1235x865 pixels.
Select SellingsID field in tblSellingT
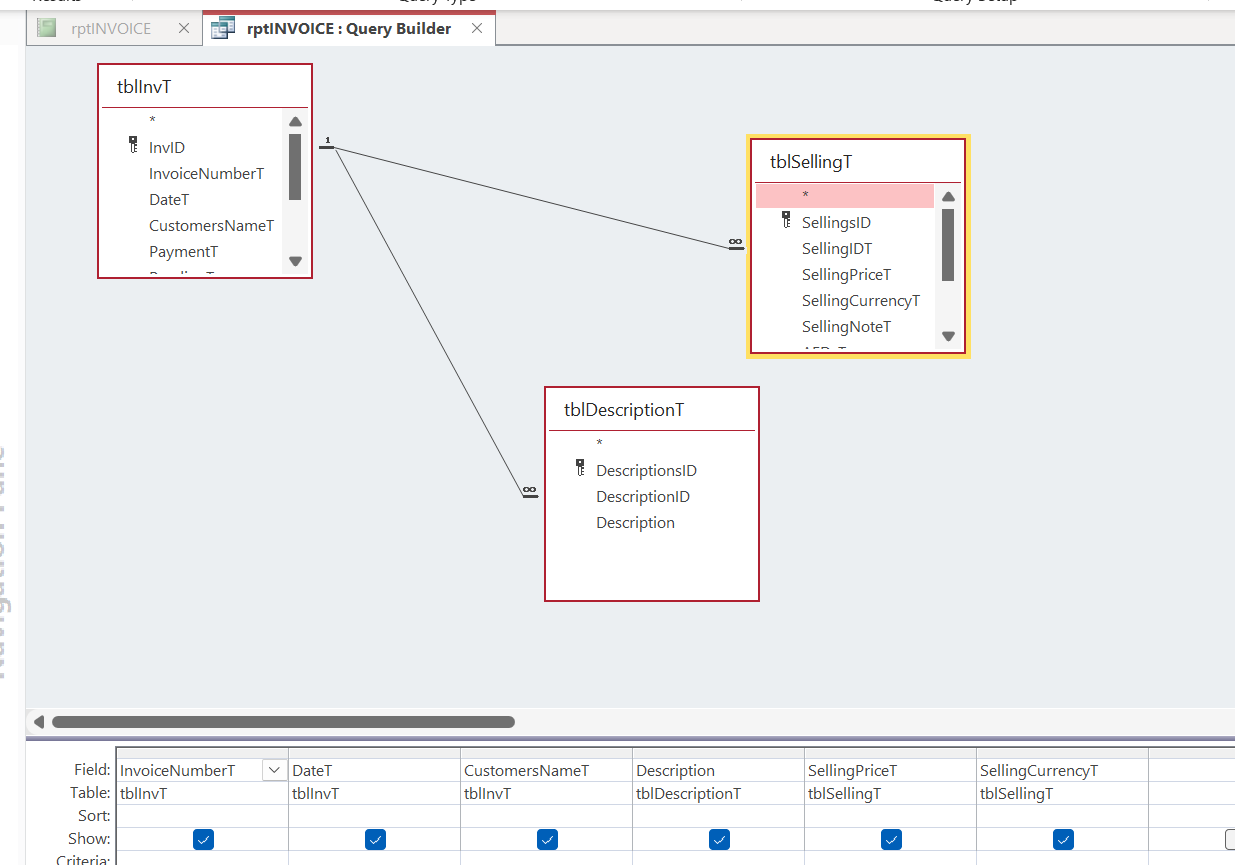(x=836, y=222)
